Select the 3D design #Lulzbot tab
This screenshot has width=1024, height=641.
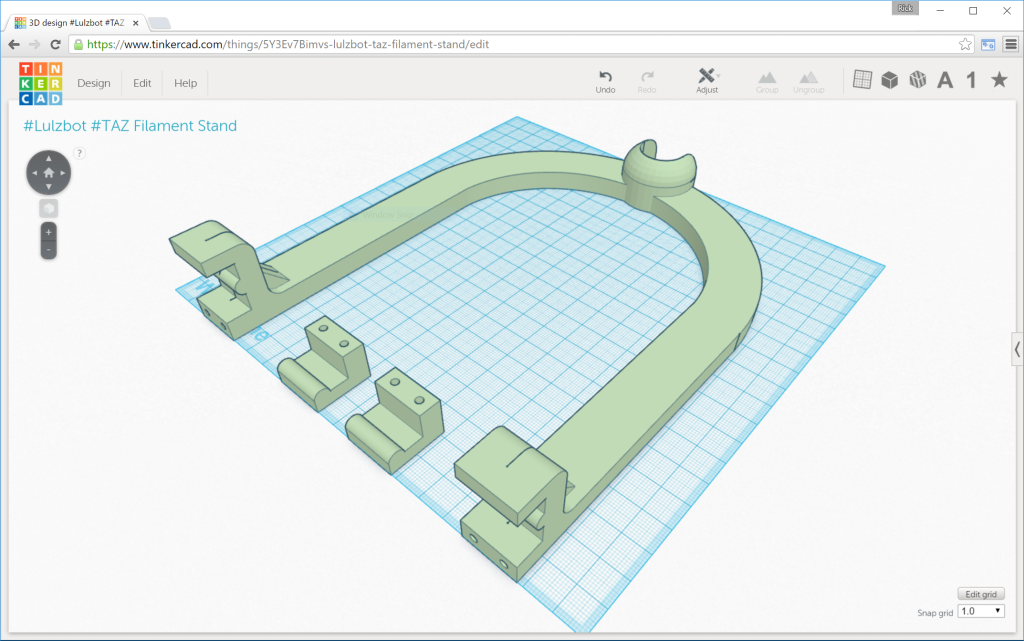tap(76, 23)
